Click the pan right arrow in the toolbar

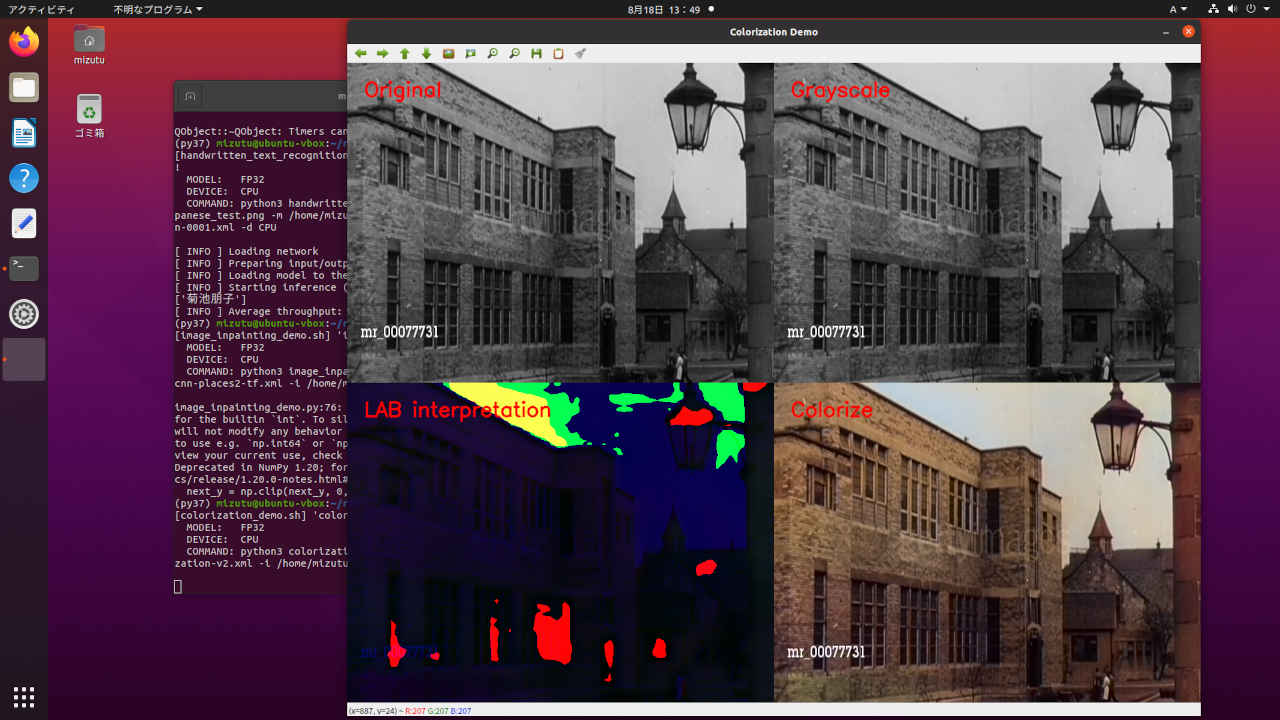click(382, 54)
